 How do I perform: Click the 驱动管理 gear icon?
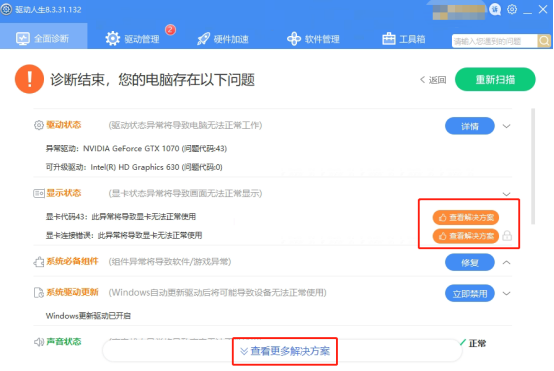(113, 38)
